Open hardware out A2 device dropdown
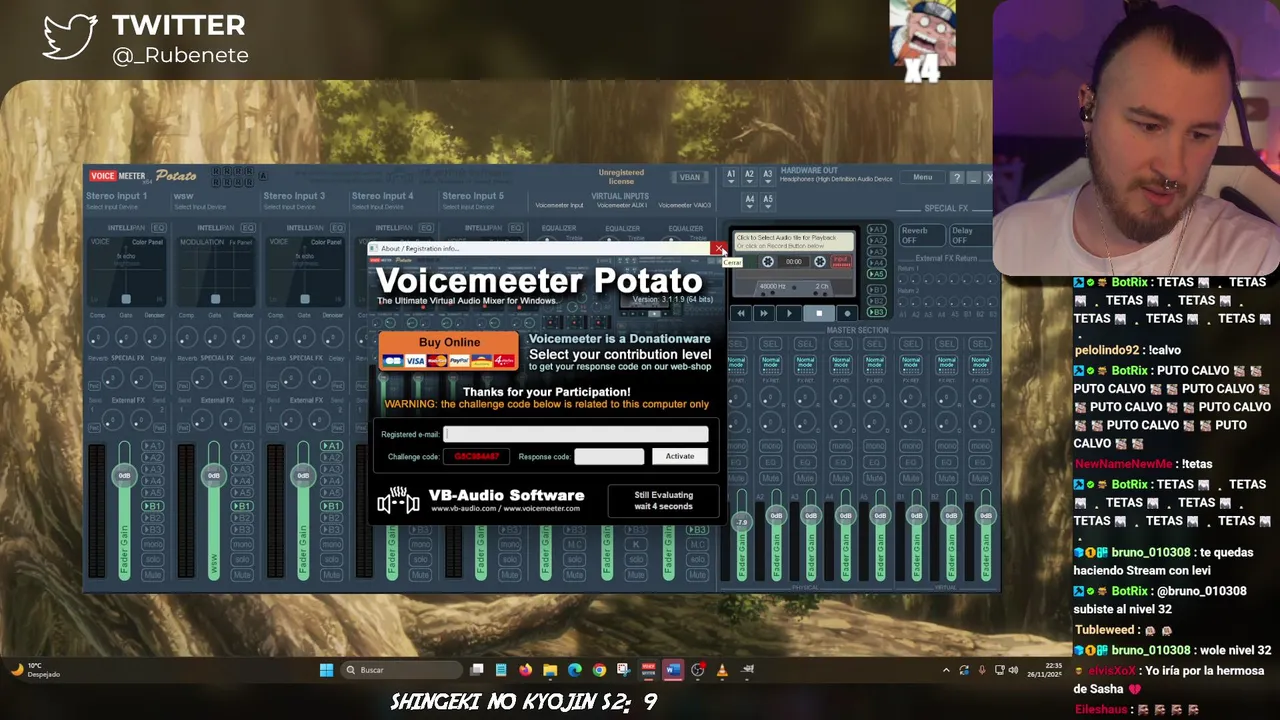 749,176
